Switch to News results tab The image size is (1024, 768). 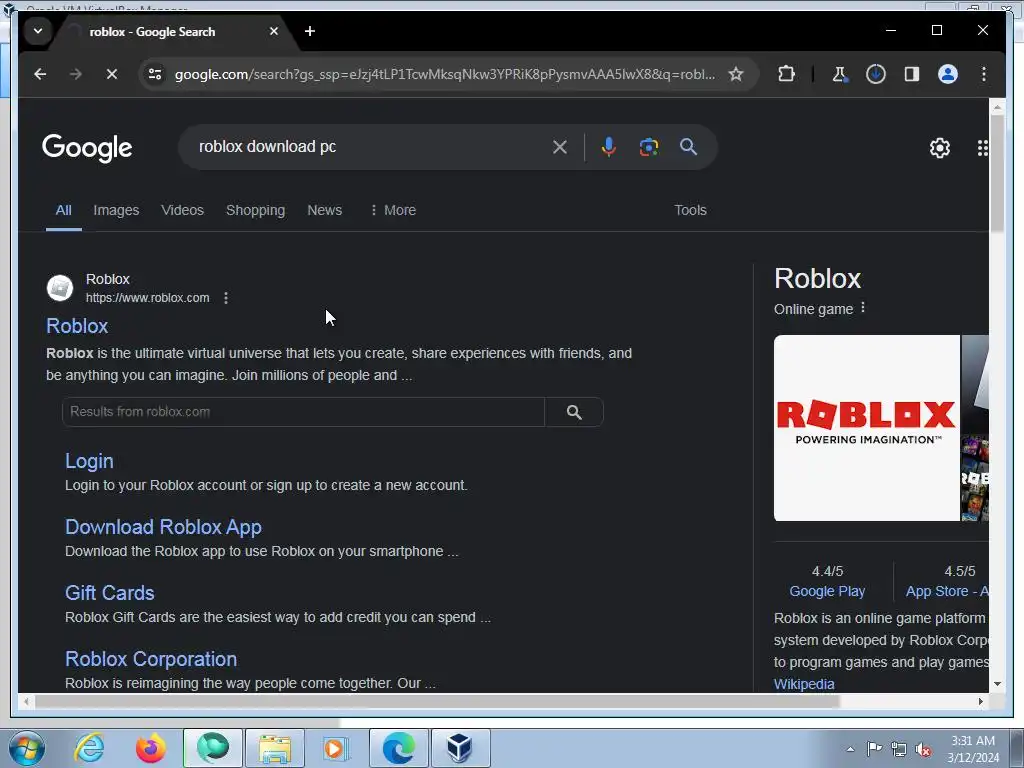pyautogui.click(x=325, y=210)
